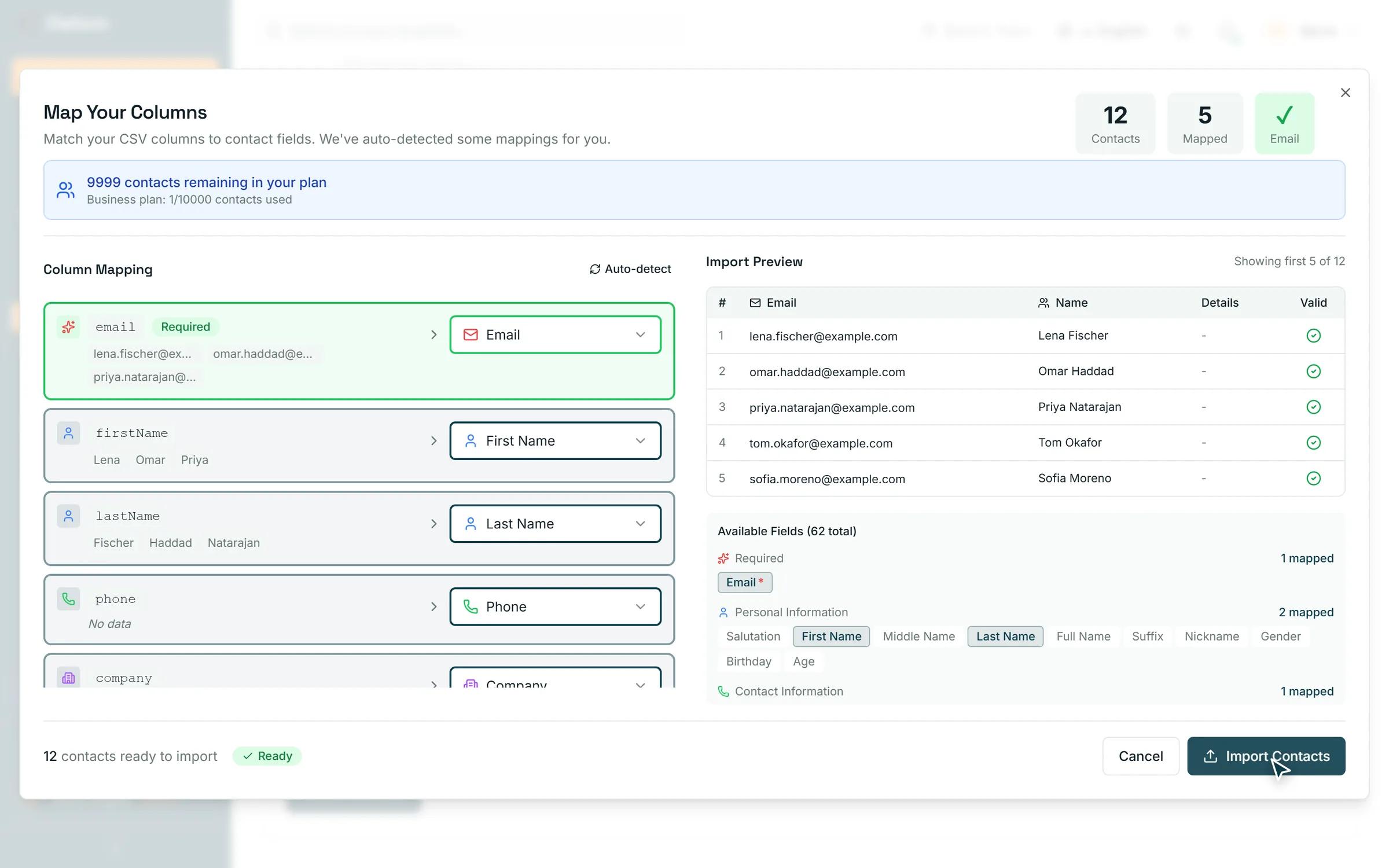
Task: Click valid check icon for Tom Okafor row
Action: tap(1313, 443)
